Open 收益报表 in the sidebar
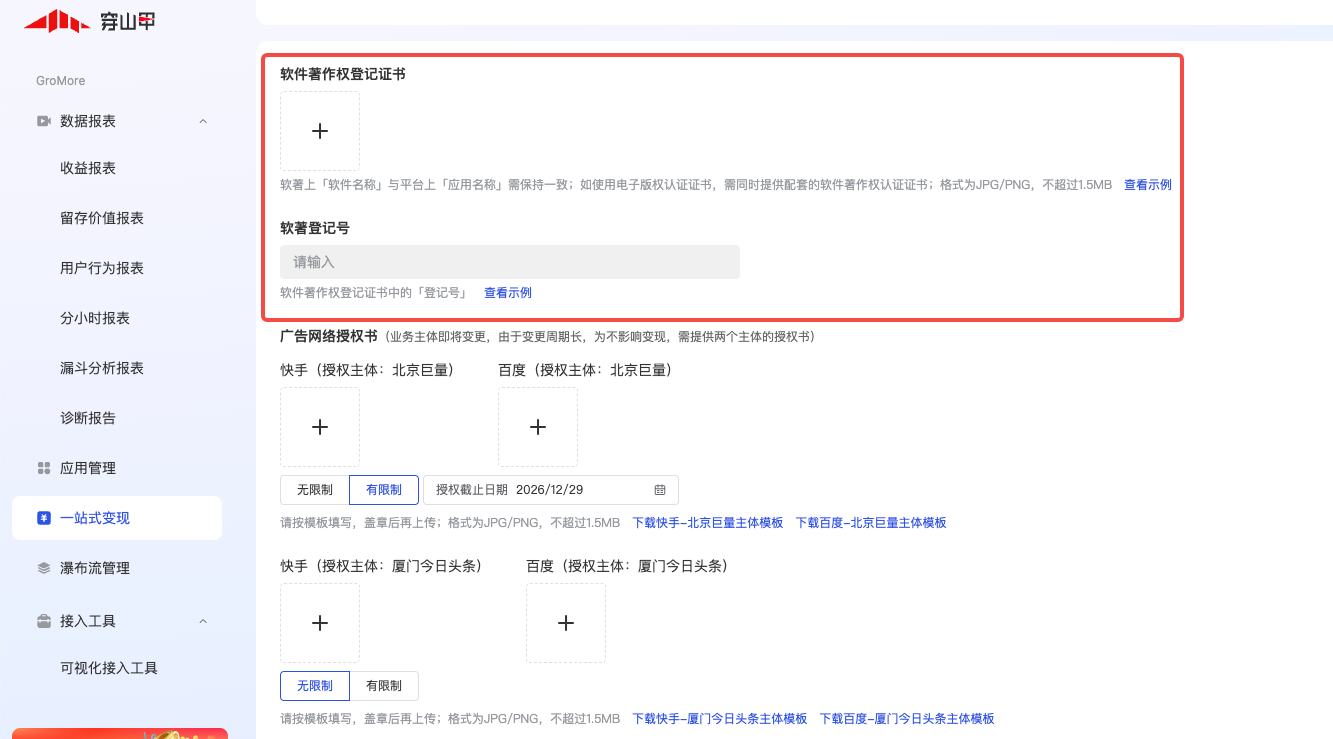This screenshot has width=1333, height=739. pyautogui.click(x=88, y=168)
